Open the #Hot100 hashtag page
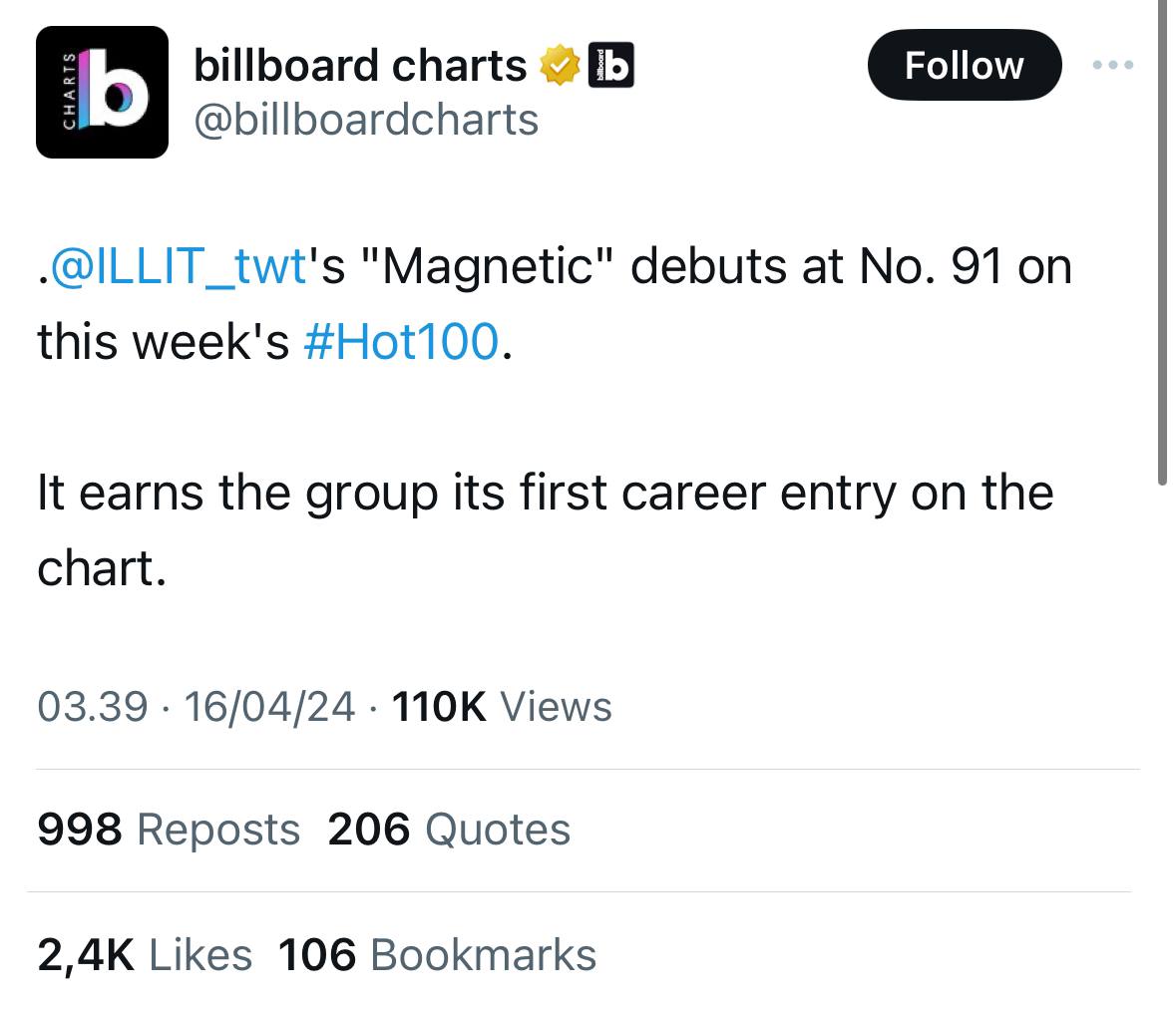This screenshot has width=1176, height=1009. click(402, 342)
